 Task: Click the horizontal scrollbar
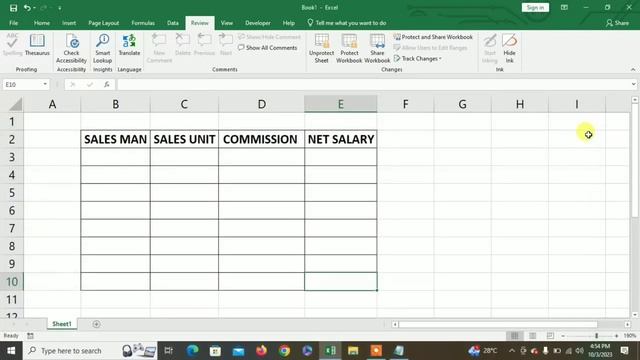coord(498,324)
